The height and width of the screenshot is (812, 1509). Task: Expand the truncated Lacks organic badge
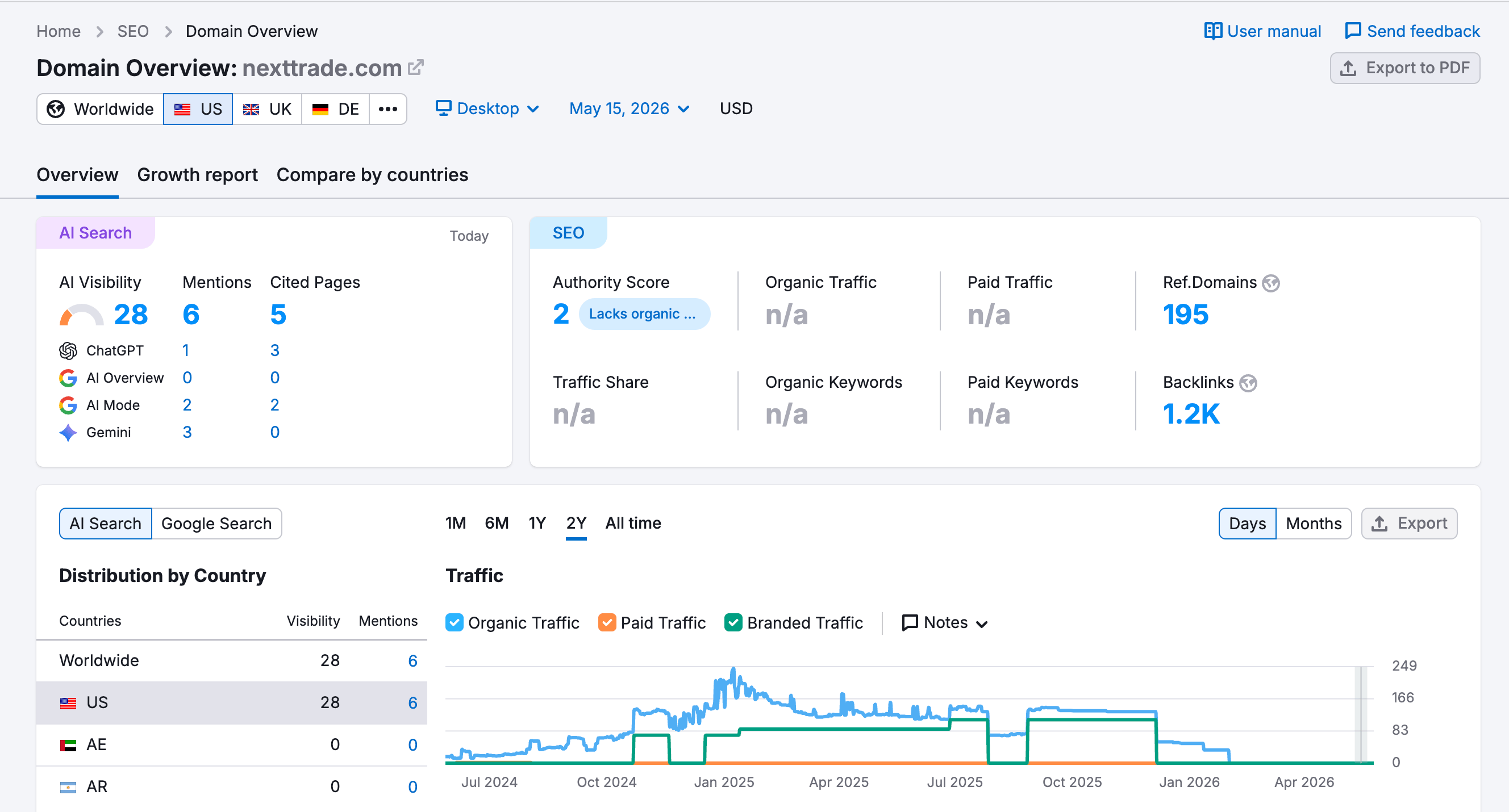pyautogui.click(x=644, y=315)
